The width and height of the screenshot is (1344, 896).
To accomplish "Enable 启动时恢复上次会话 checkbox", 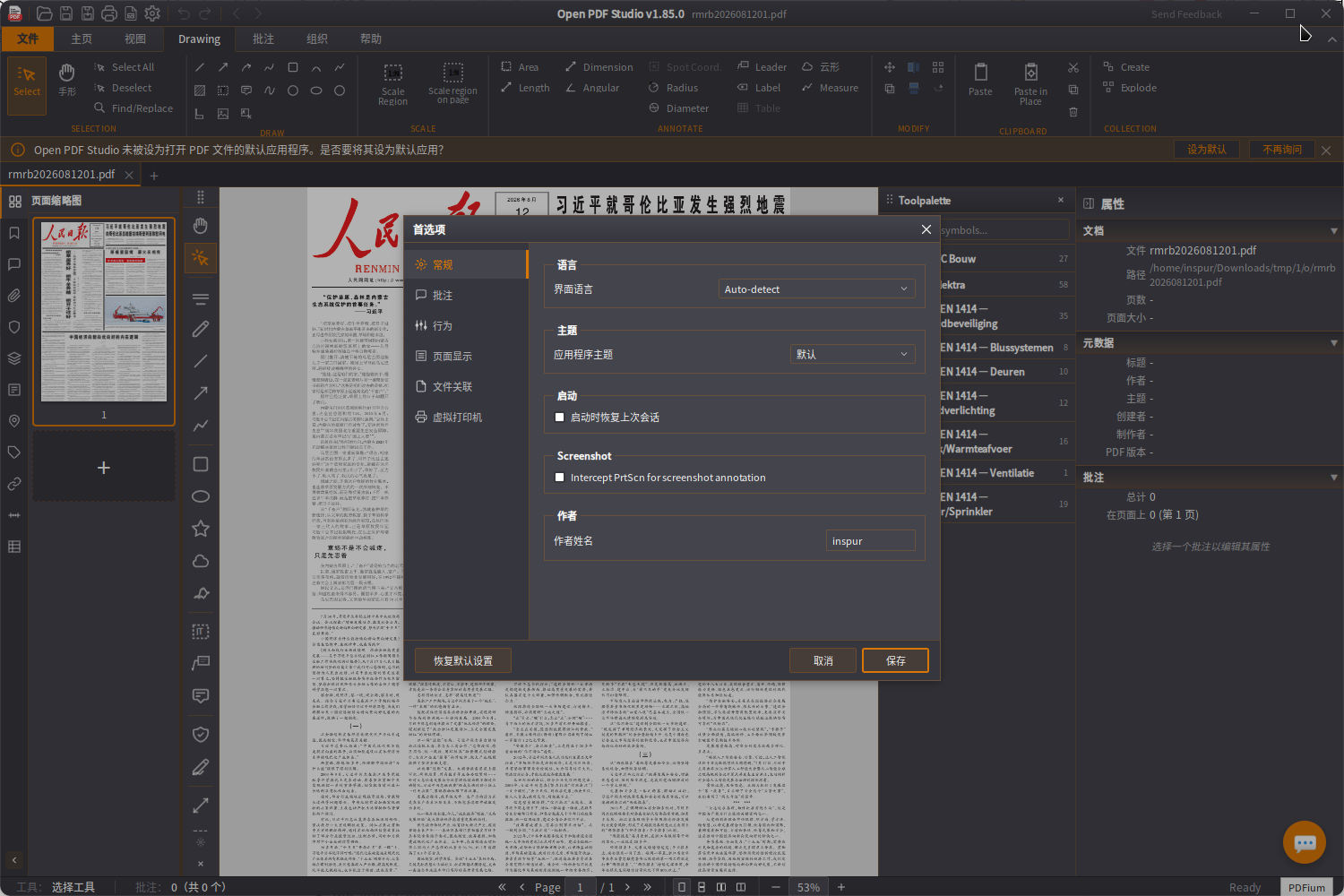I will coord(560,418).
